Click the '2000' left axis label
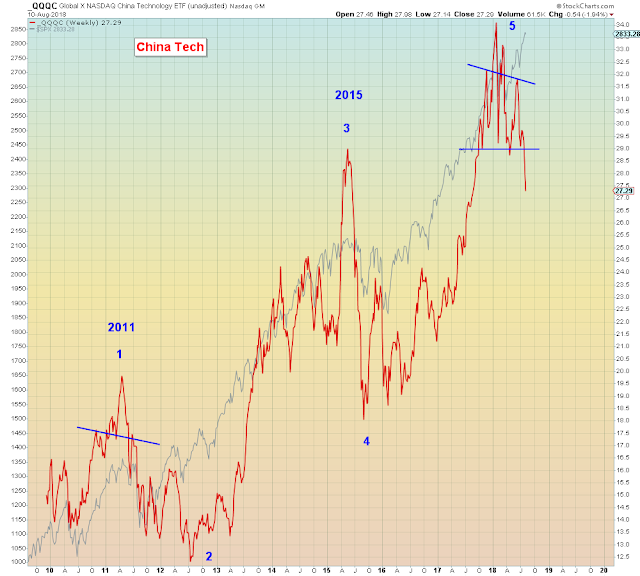Screen dimensions: 640x576 click(18, 274)
